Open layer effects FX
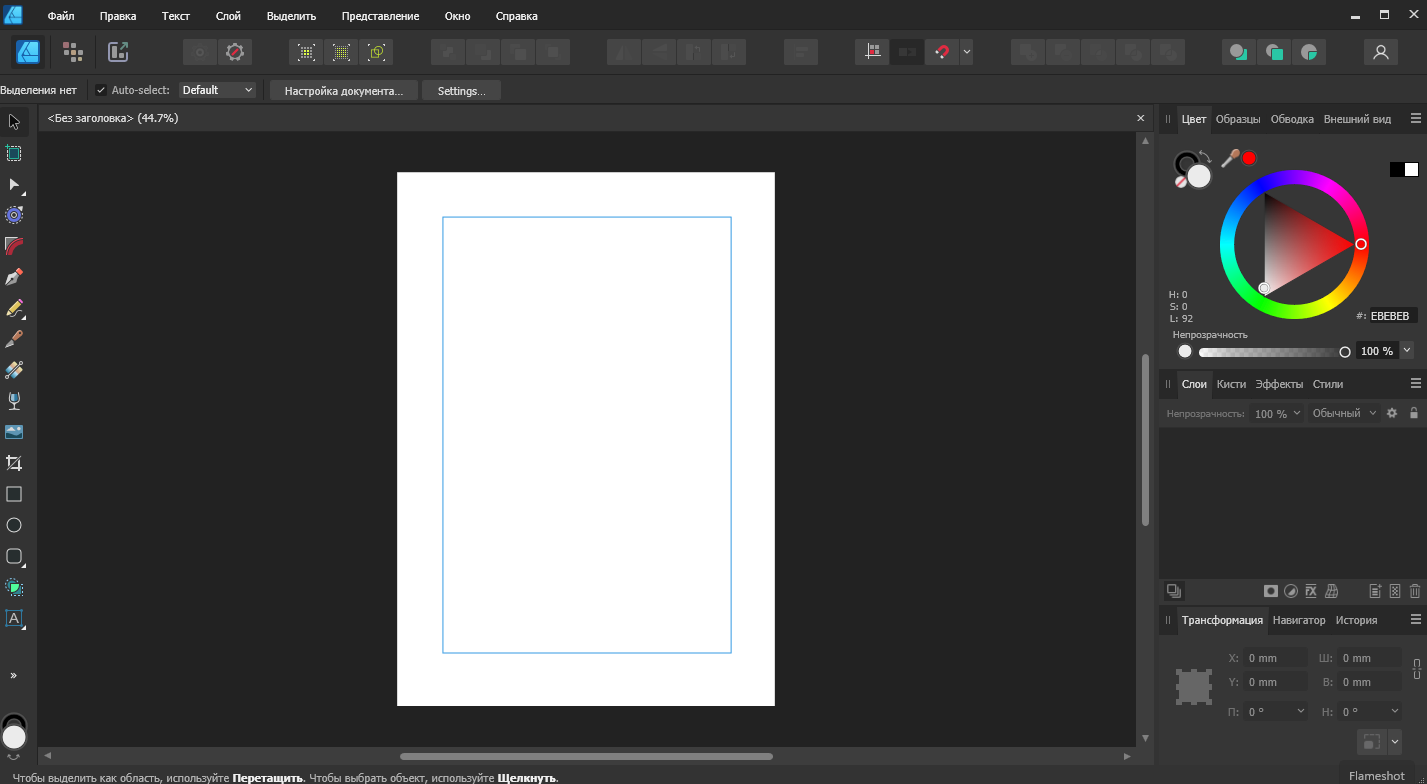 pos(1311,591)
